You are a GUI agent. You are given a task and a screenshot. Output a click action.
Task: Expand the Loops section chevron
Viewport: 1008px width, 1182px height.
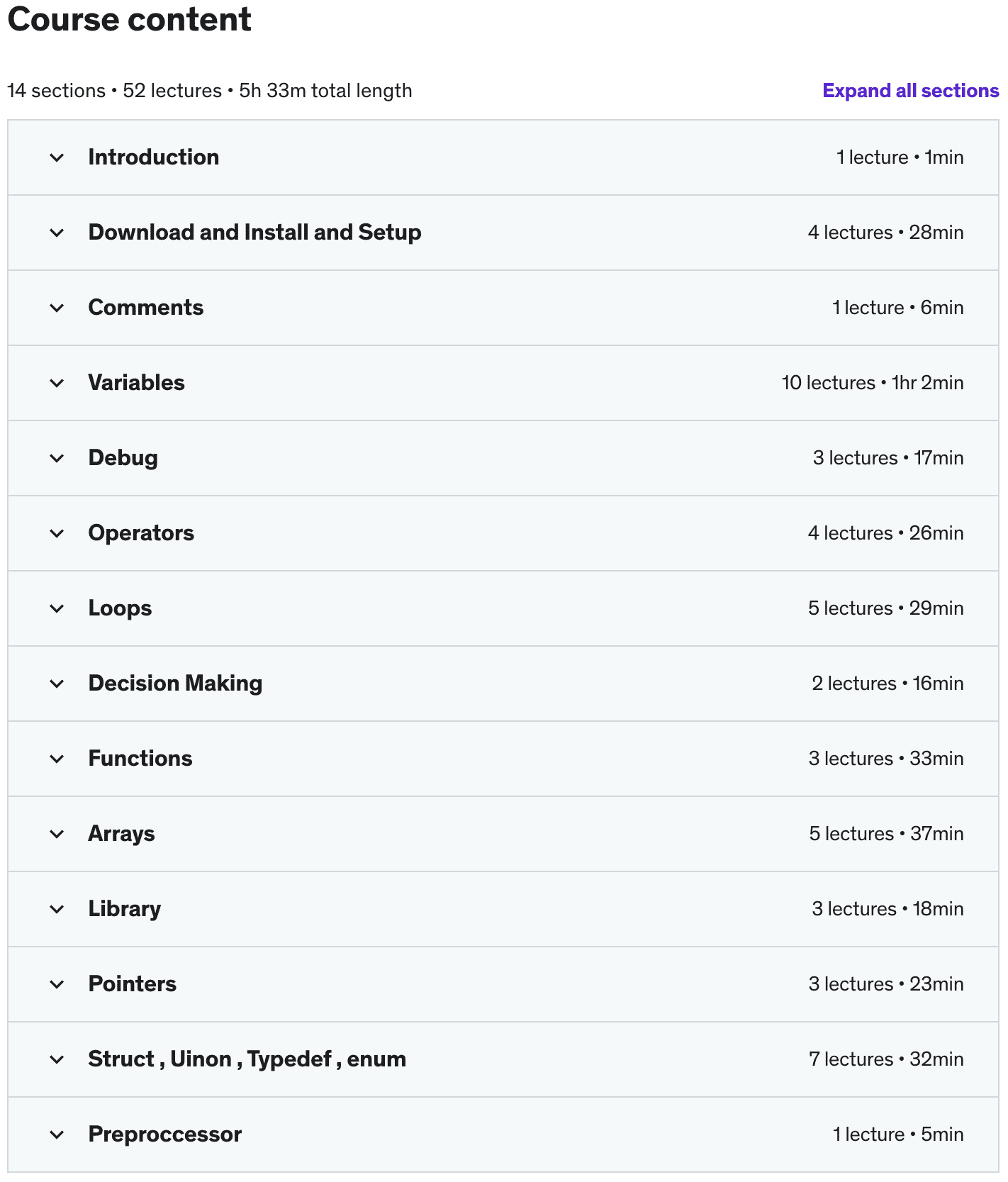(57, 608)
